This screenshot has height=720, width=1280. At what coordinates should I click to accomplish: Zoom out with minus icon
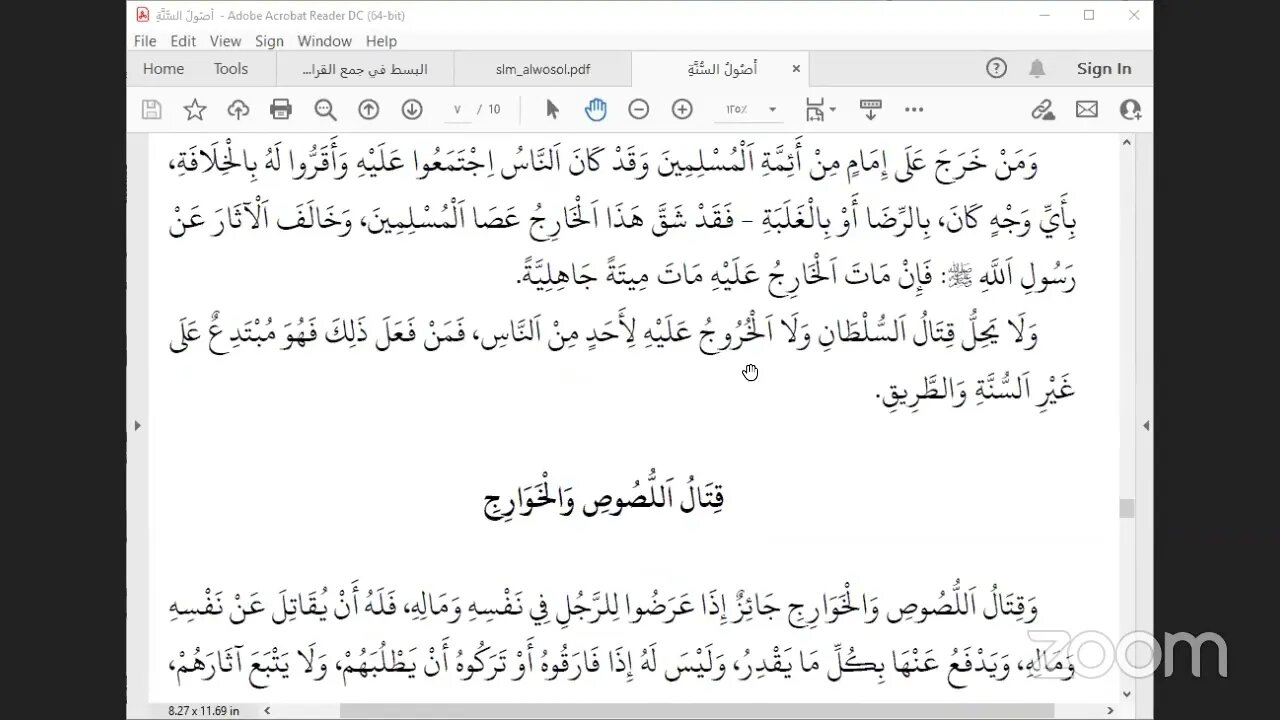pos(639,110)
